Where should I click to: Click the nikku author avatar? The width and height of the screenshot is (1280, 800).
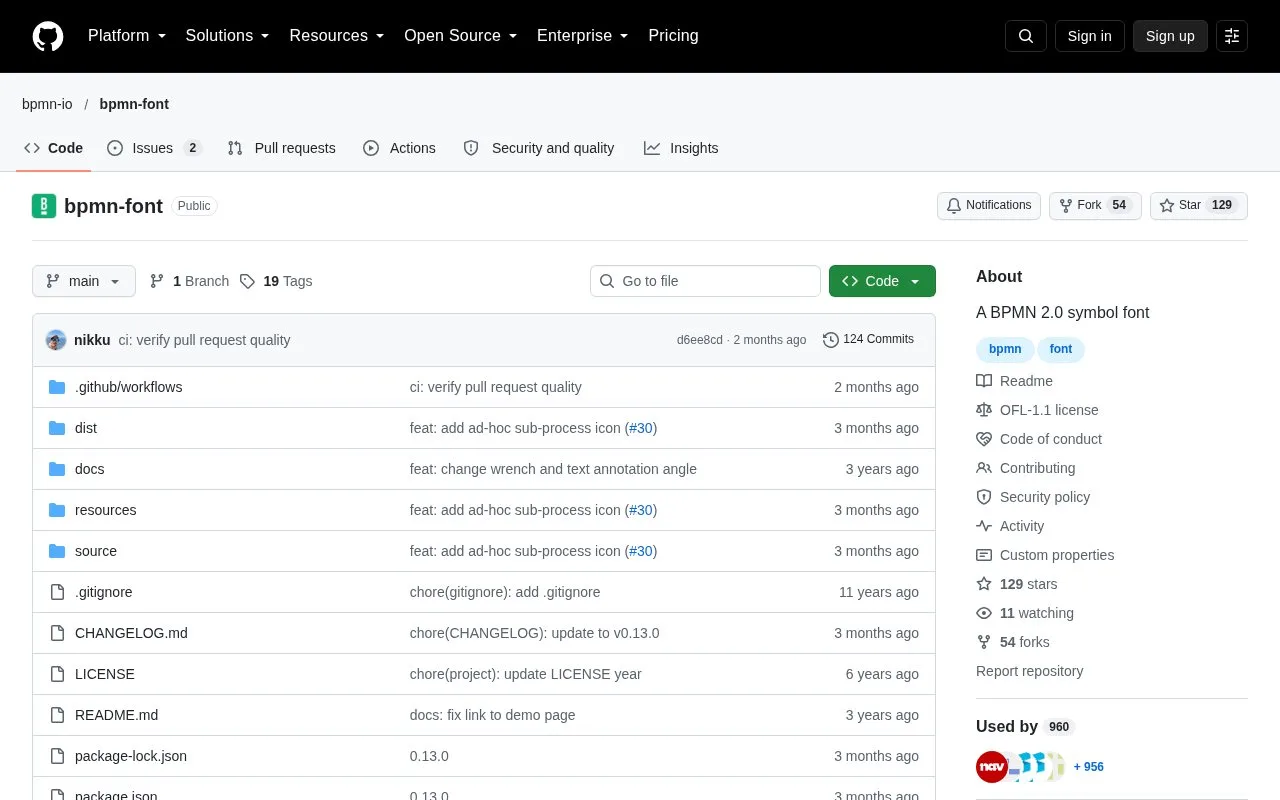click(56, 340)
